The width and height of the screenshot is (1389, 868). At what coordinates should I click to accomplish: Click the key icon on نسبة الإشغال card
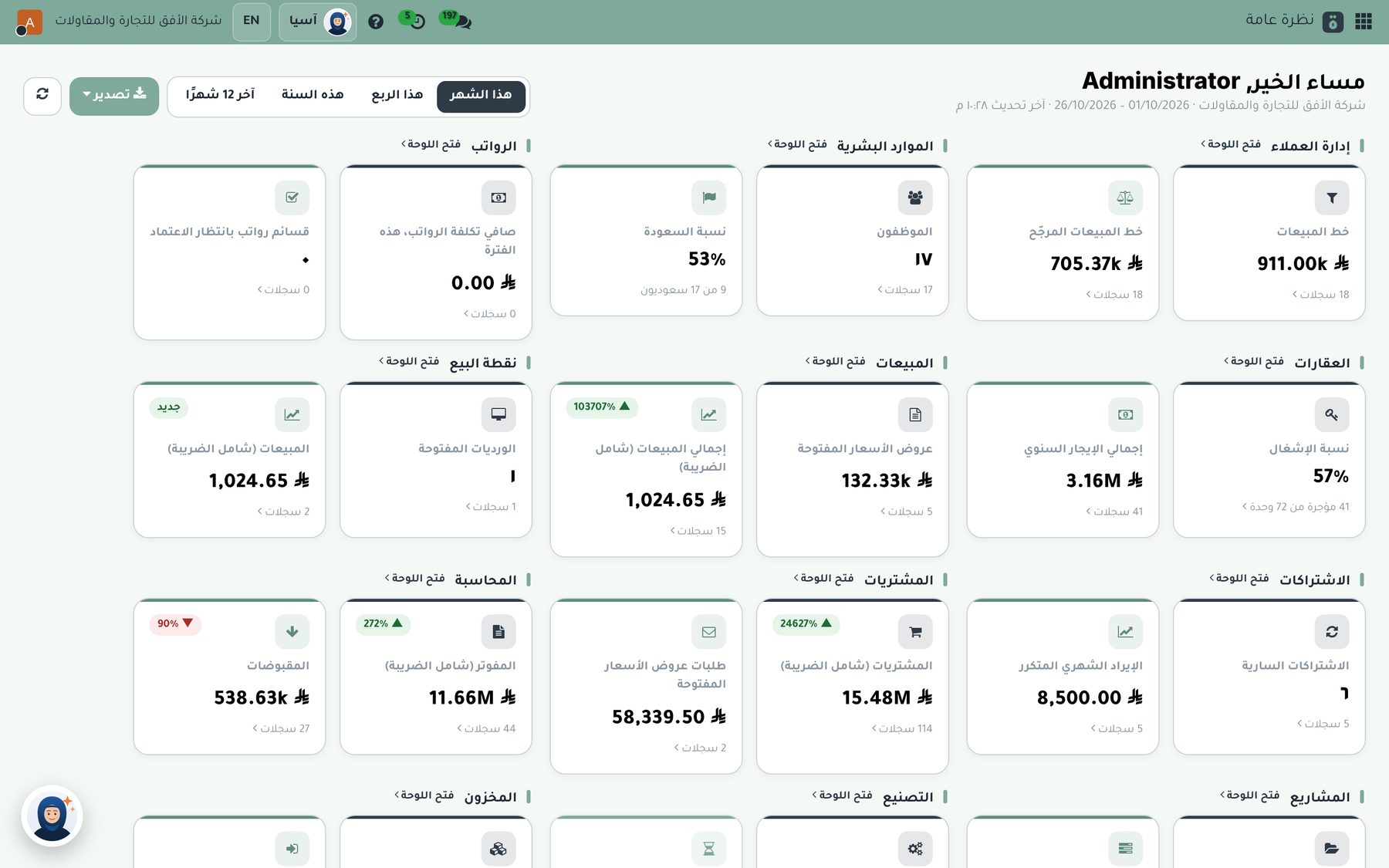pyautogui.click(x=1332, y=414)
